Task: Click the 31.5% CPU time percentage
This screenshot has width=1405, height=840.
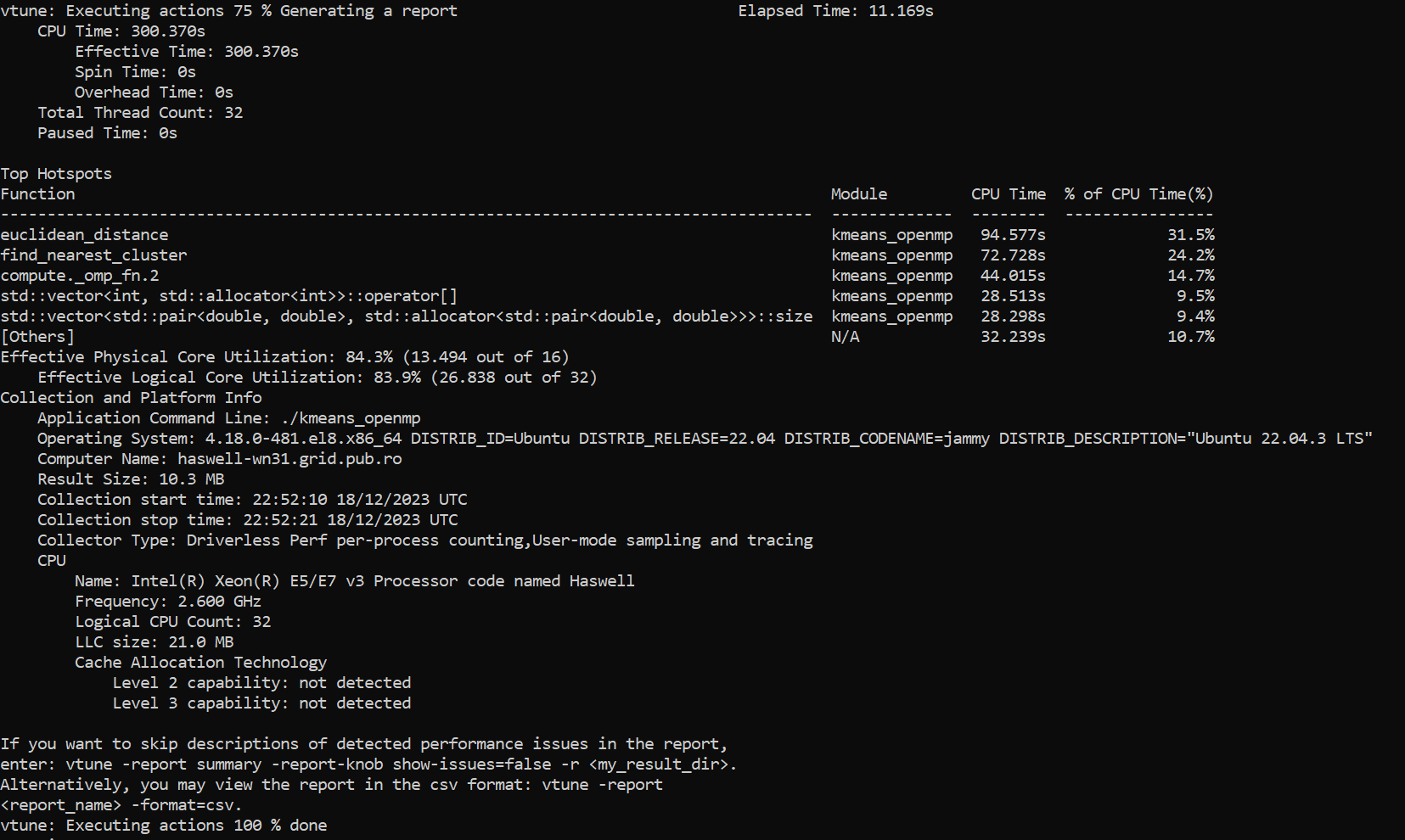Action: [1191, 235]
